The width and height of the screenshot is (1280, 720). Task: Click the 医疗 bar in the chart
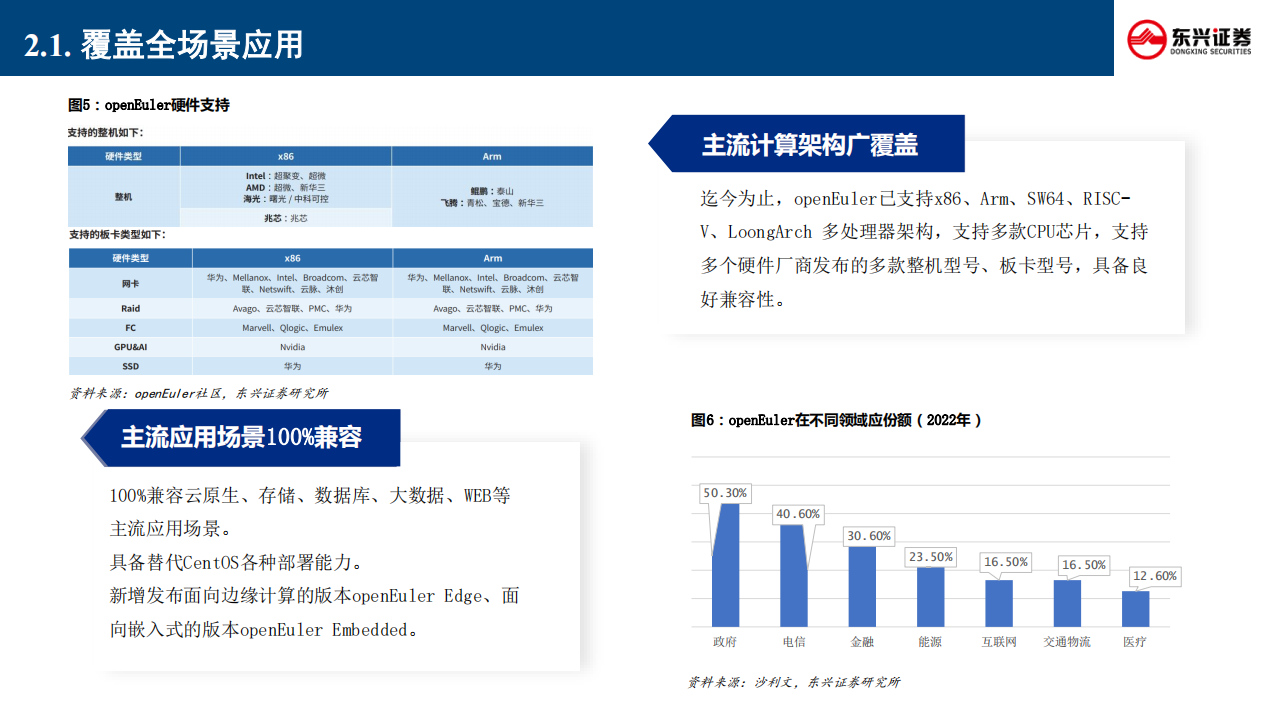pos(1135,609)
